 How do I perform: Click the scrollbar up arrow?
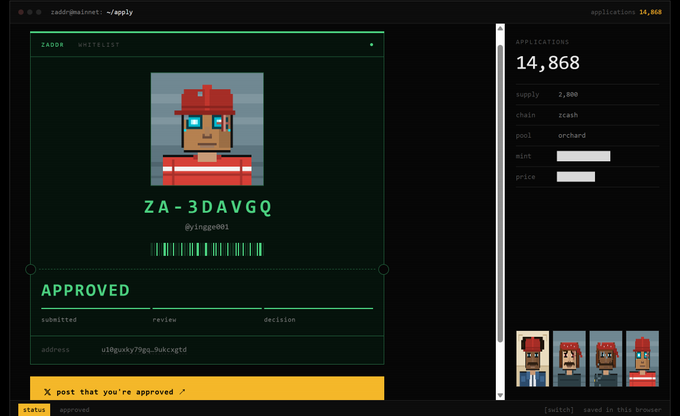coord(500,28)
